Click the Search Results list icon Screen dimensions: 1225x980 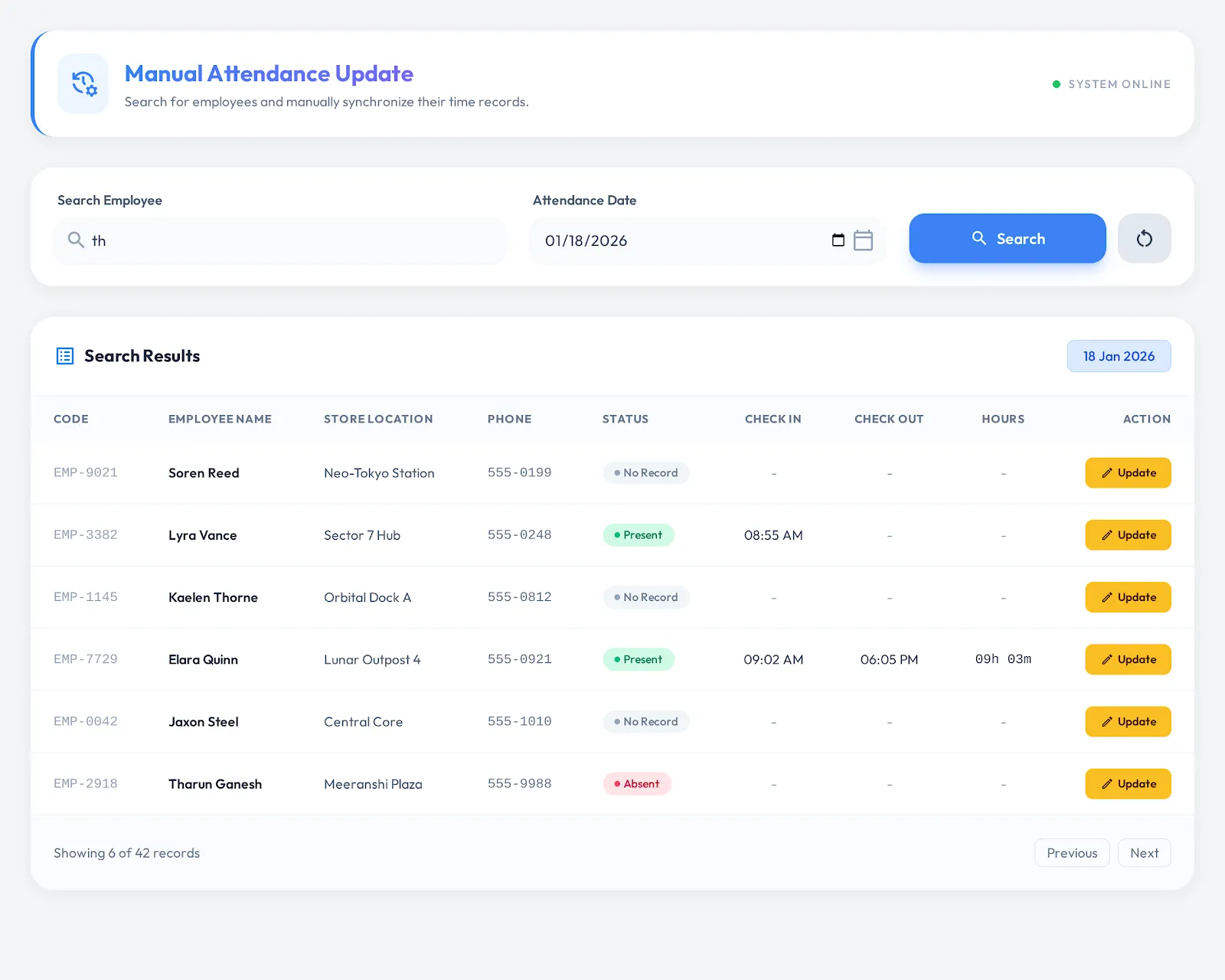[64, 355]
